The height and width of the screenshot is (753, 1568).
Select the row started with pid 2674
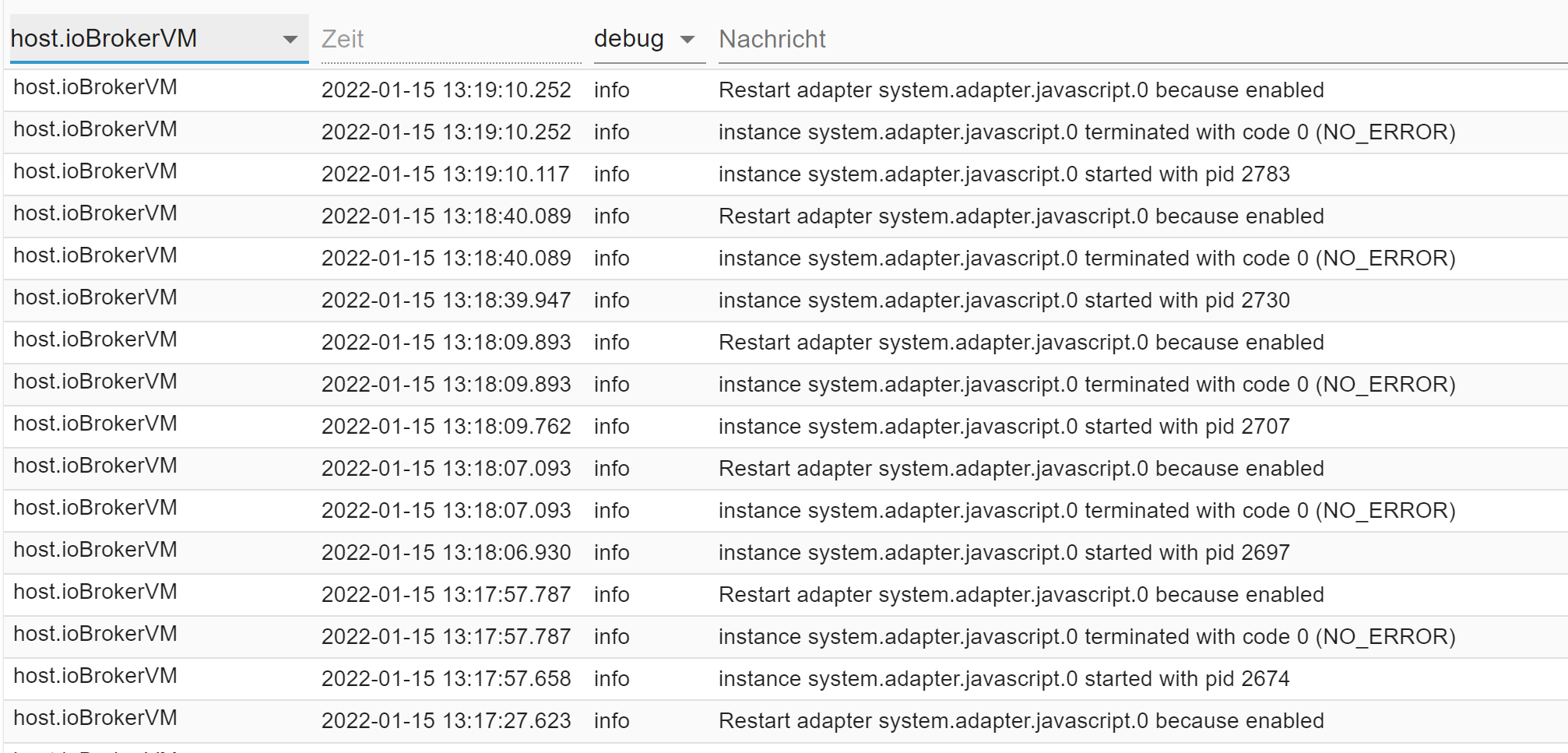coord(785,679)
